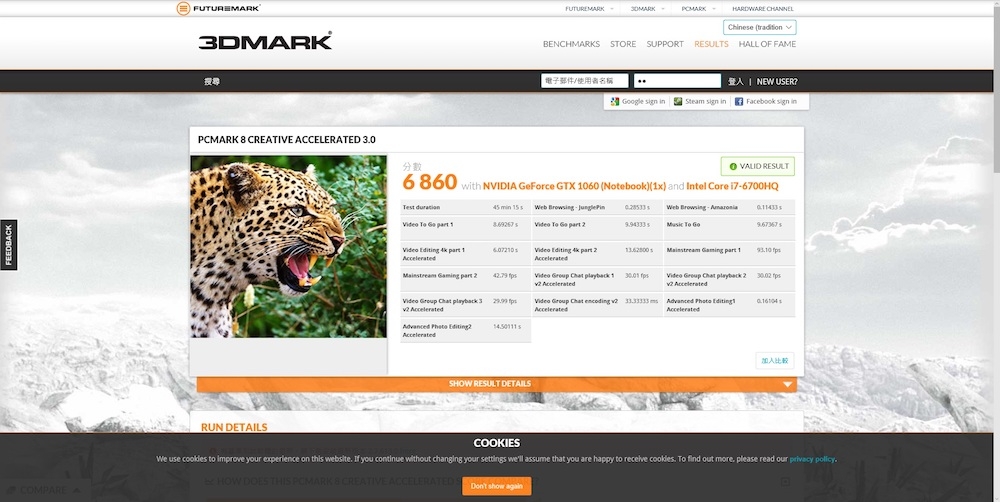The height and width of the screenshot is (502, 1000).
Task: Click the Futuremark logo icon
Action: 184,8
